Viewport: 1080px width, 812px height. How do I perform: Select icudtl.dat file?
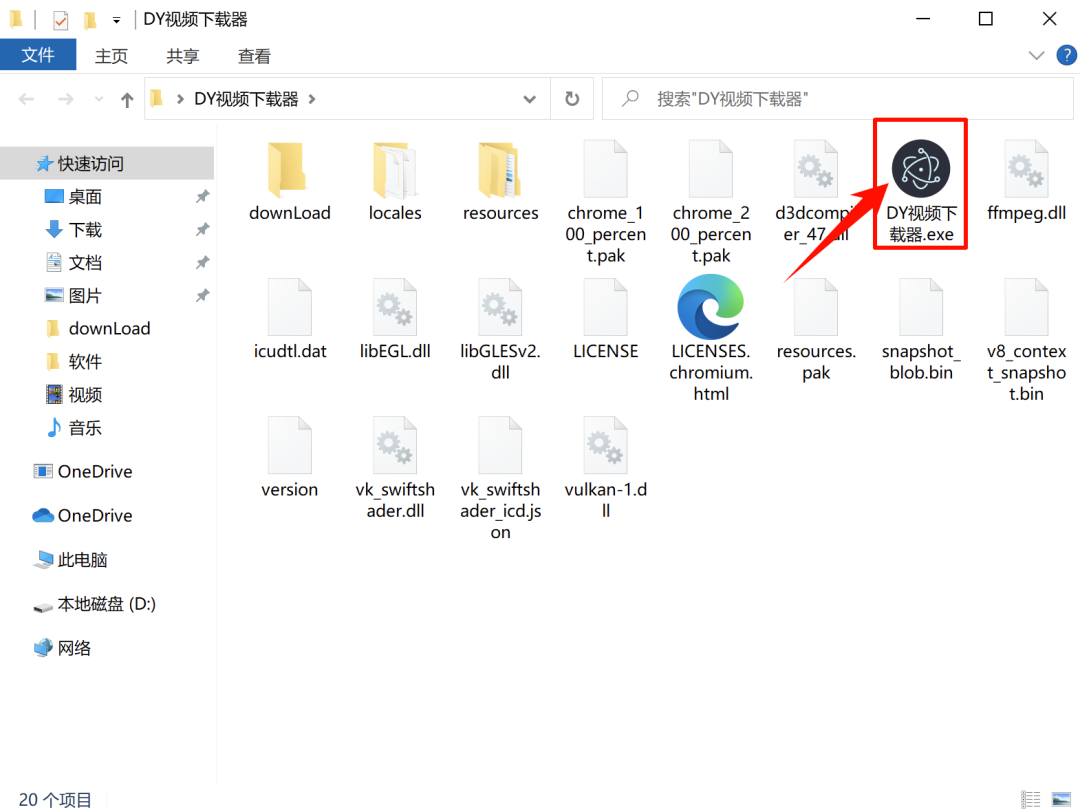pos(289,320)
